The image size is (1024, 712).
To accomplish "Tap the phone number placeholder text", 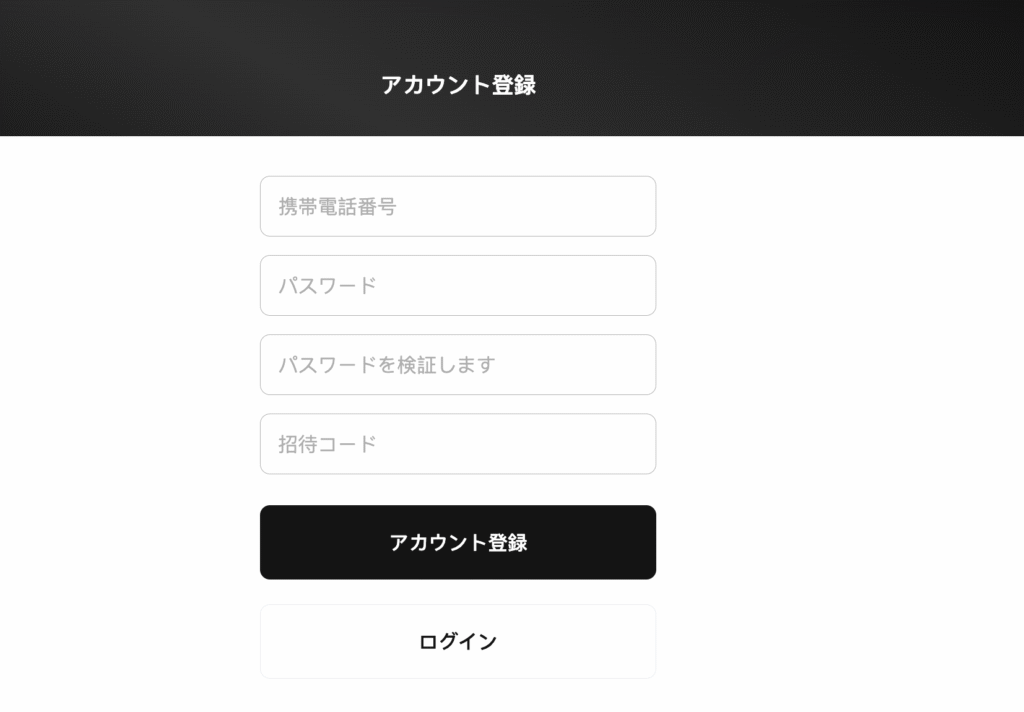I will click(340, 206).
